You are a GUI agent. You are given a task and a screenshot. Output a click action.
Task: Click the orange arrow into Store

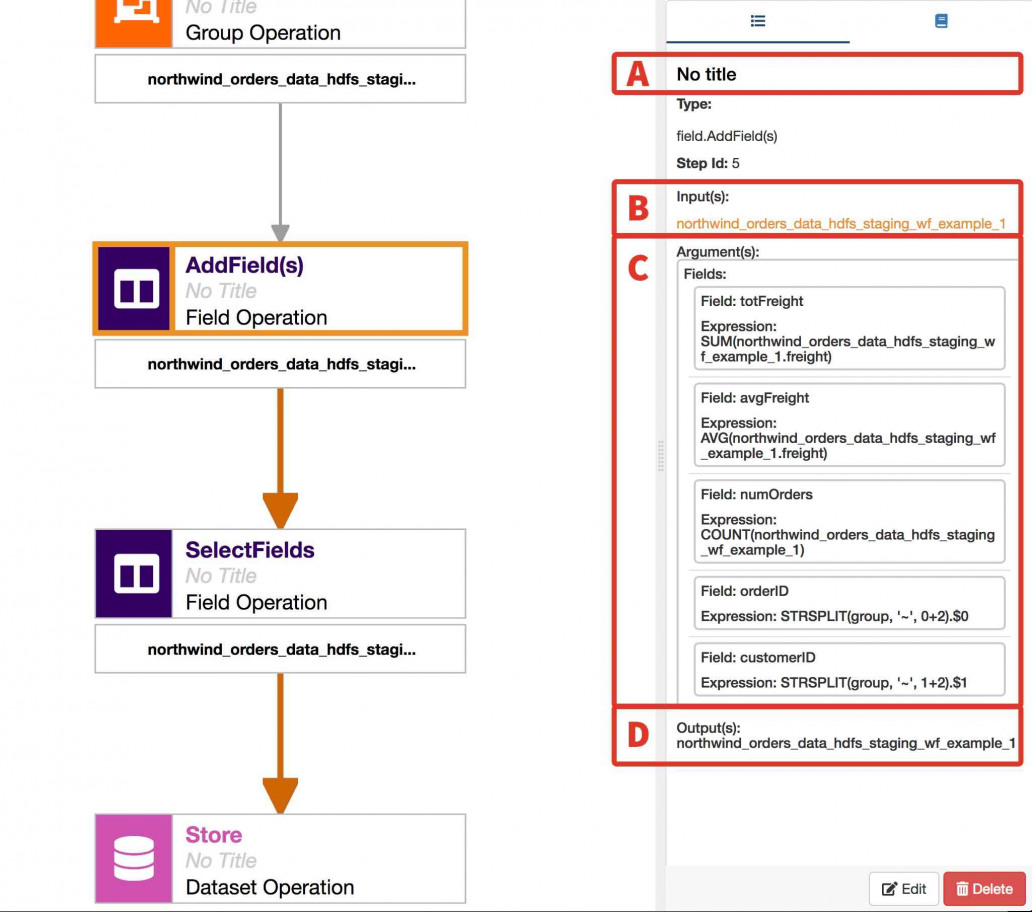(x=280, y=744)
